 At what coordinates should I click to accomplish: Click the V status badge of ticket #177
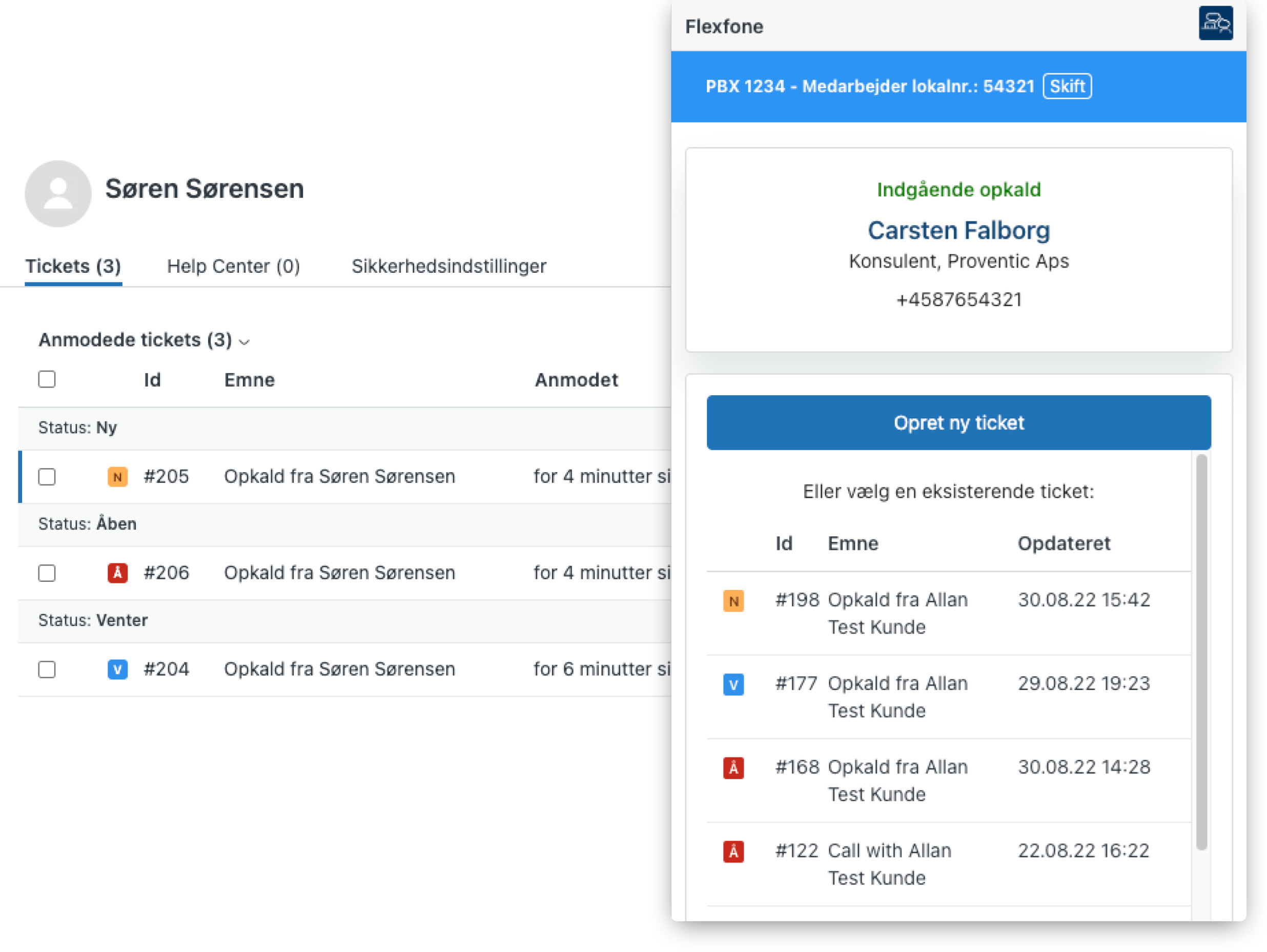pyautogui.click(x=733, y=684)
